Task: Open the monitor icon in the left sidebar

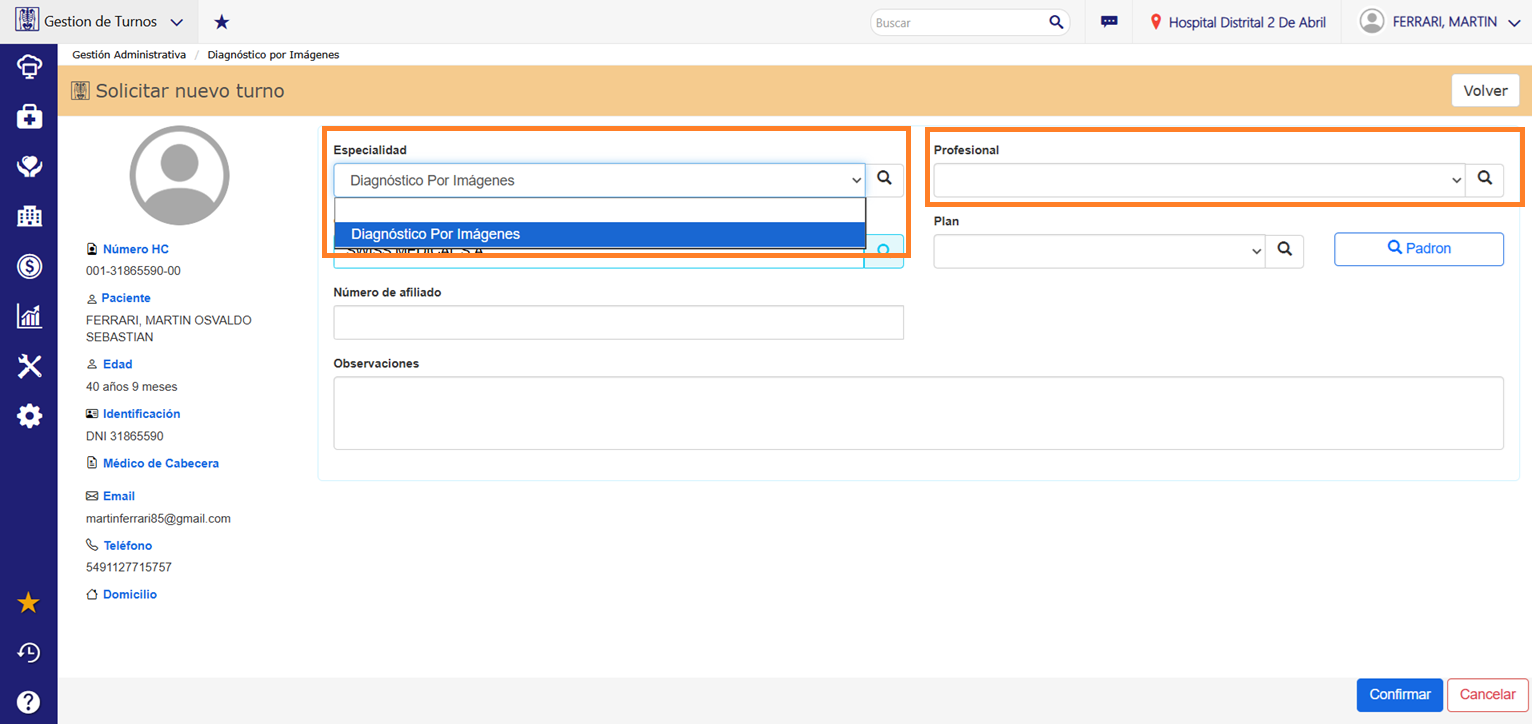Action: click(x=29, y=67)
